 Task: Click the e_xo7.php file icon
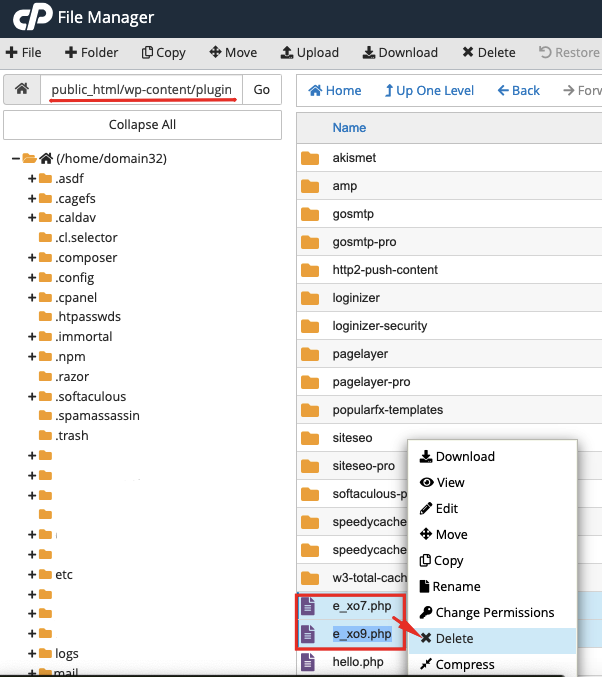(307, 606)
